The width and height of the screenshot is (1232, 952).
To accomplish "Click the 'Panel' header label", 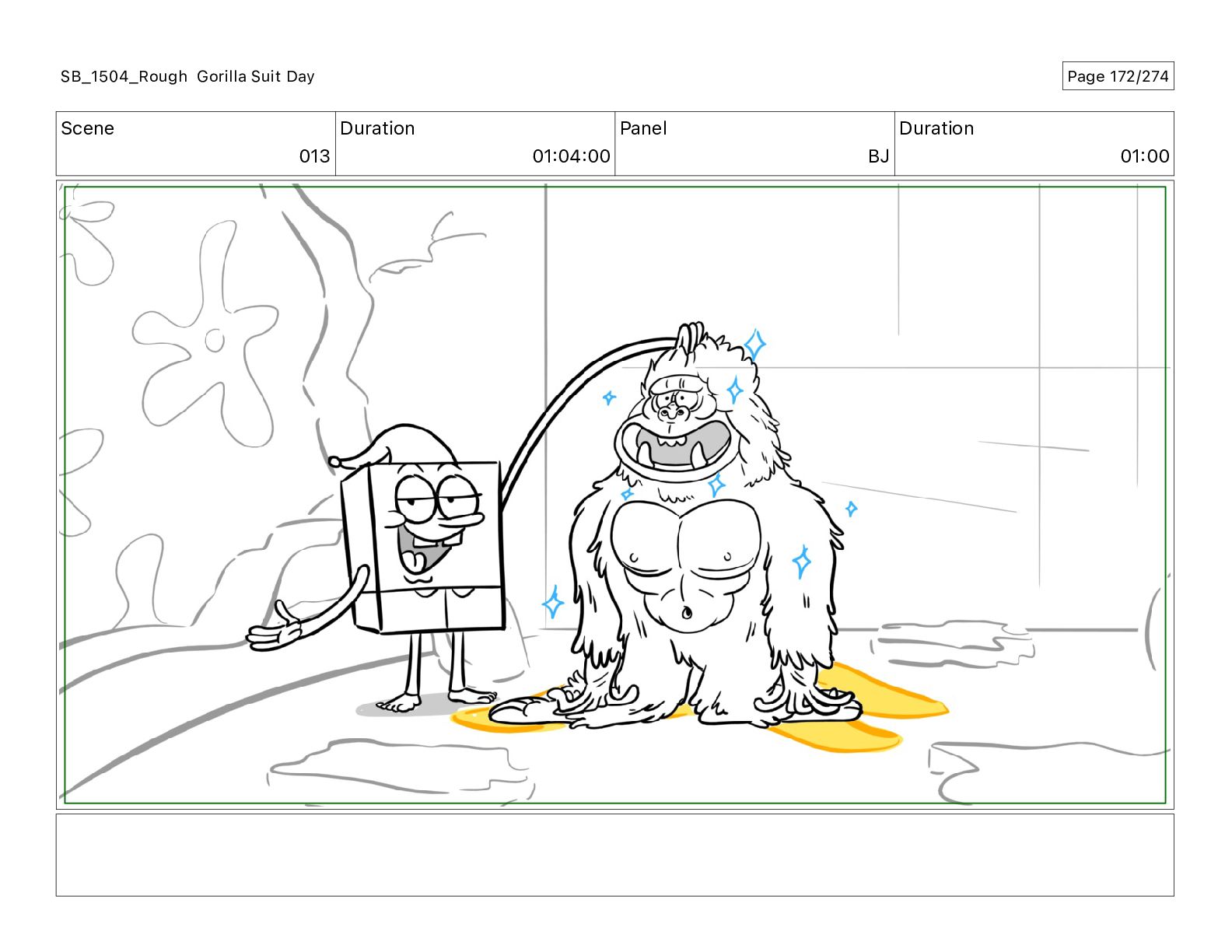I will click(643, 128).
